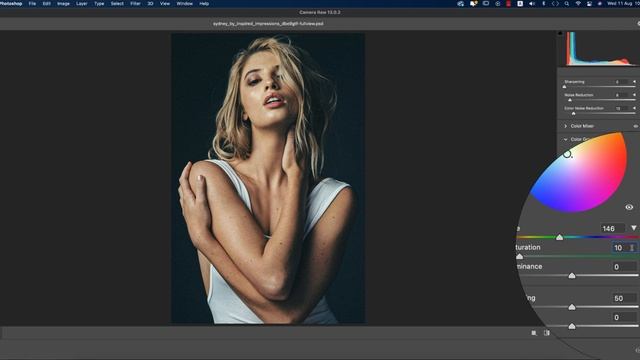This screenshot has height=360, width=640.
Task: Click the Saturation slider handle
Action: (x=520, y=256)
